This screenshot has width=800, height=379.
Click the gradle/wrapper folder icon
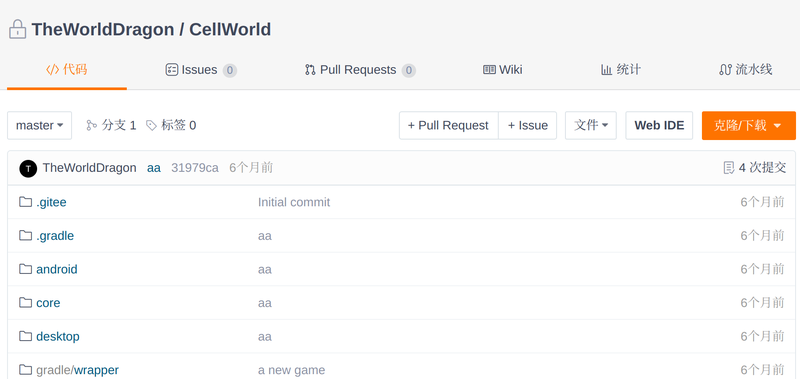(26, 370)
